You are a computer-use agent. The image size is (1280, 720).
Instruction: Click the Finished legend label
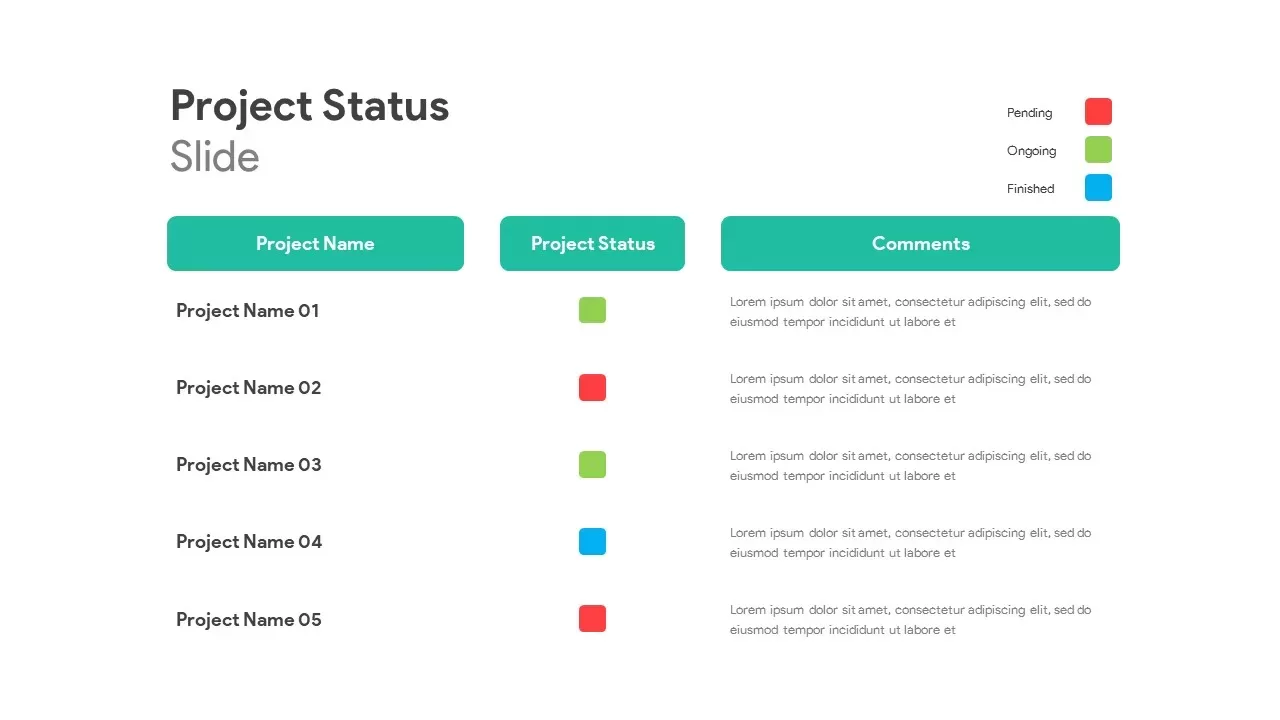[1030, 189]
